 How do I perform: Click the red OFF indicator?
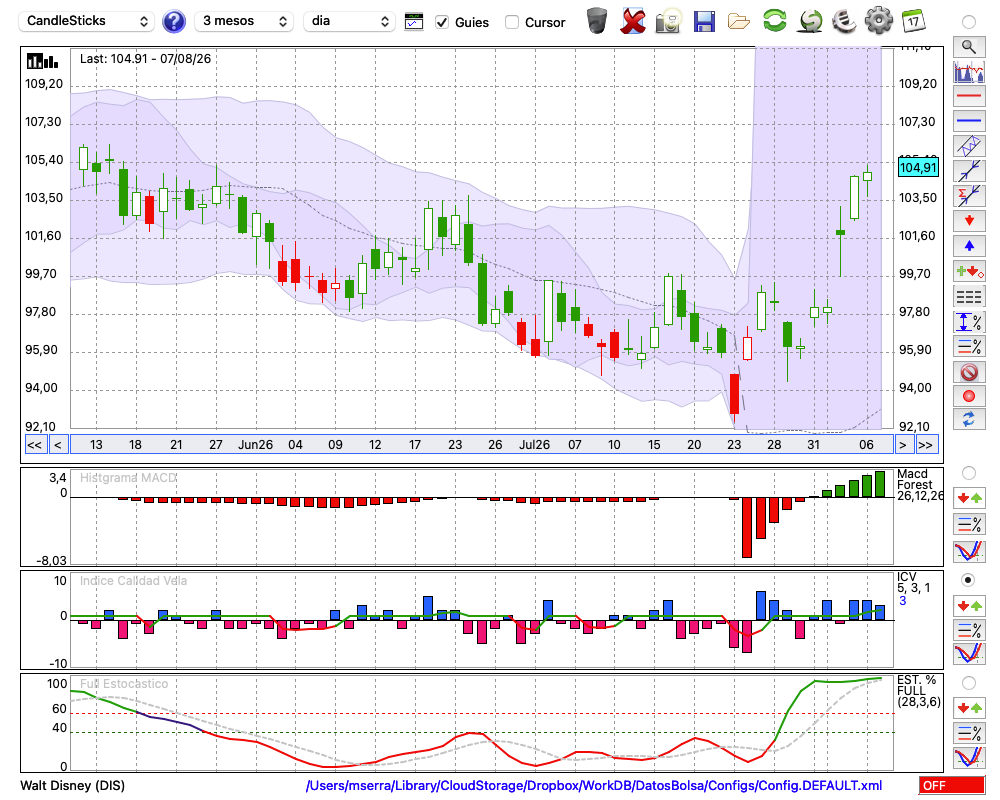click(x=952, y=785)
